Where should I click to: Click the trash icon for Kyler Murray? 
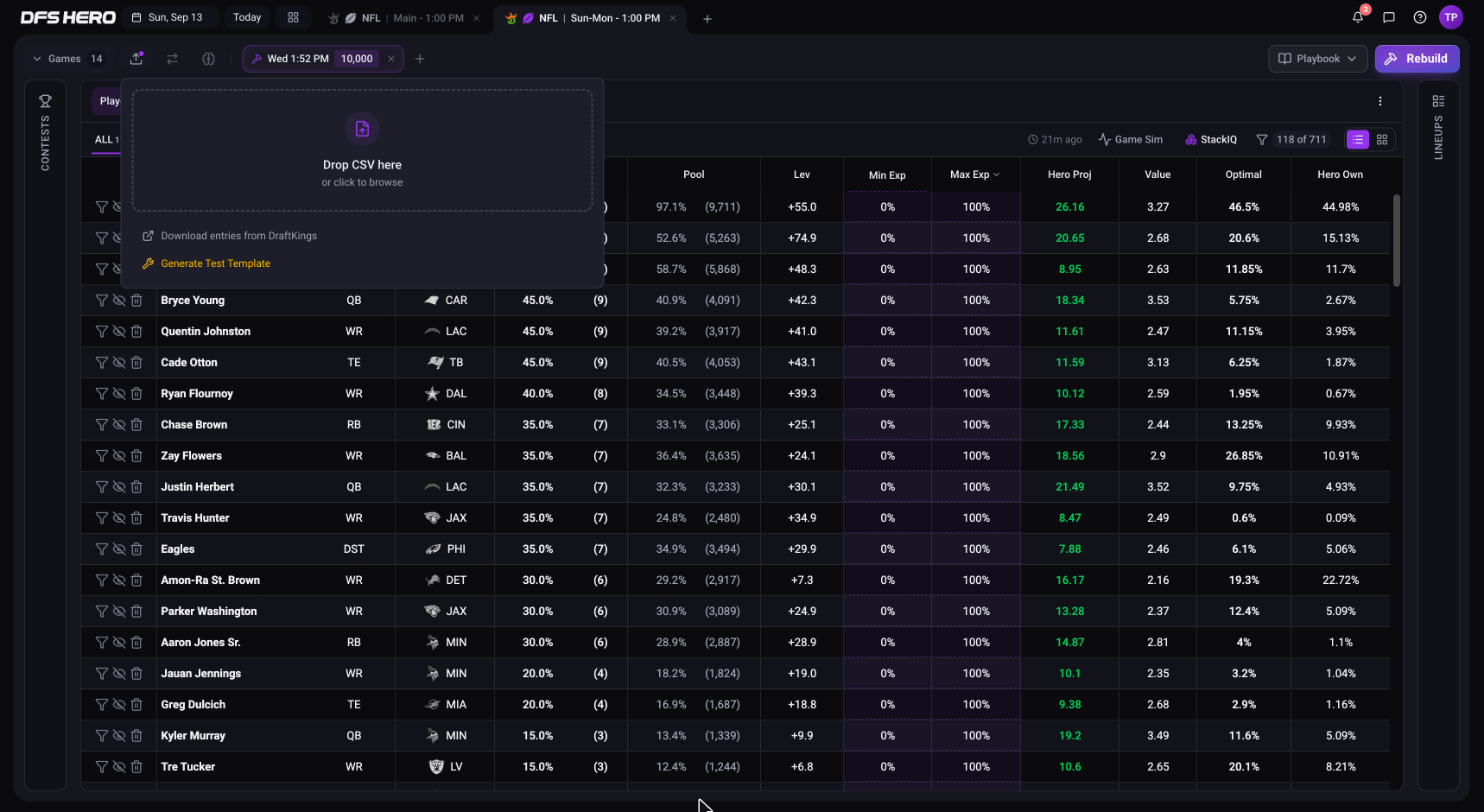pos(136,735)
